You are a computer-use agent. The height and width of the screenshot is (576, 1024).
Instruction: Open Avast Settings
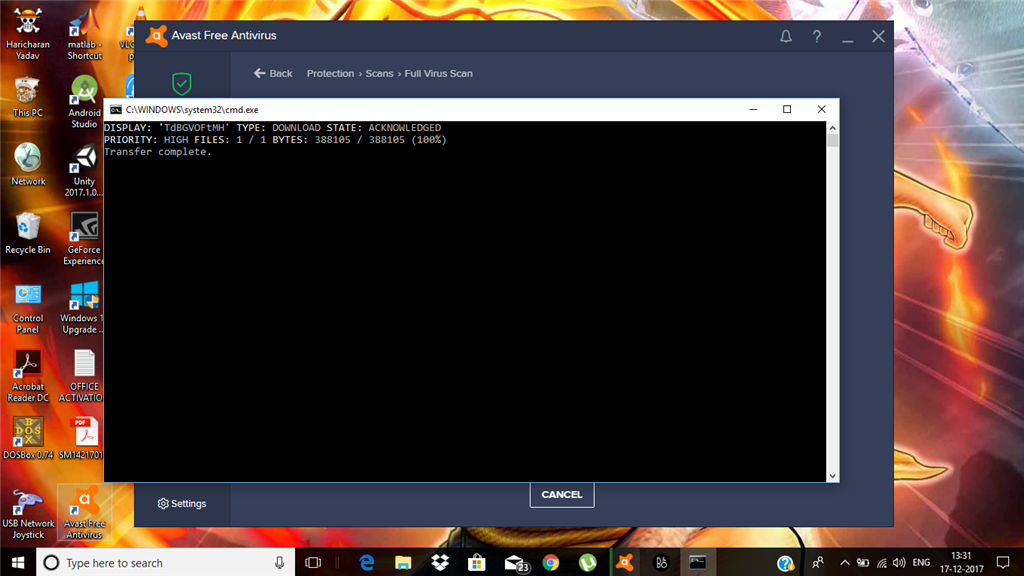pyautogui.click(x=182, y=504)
